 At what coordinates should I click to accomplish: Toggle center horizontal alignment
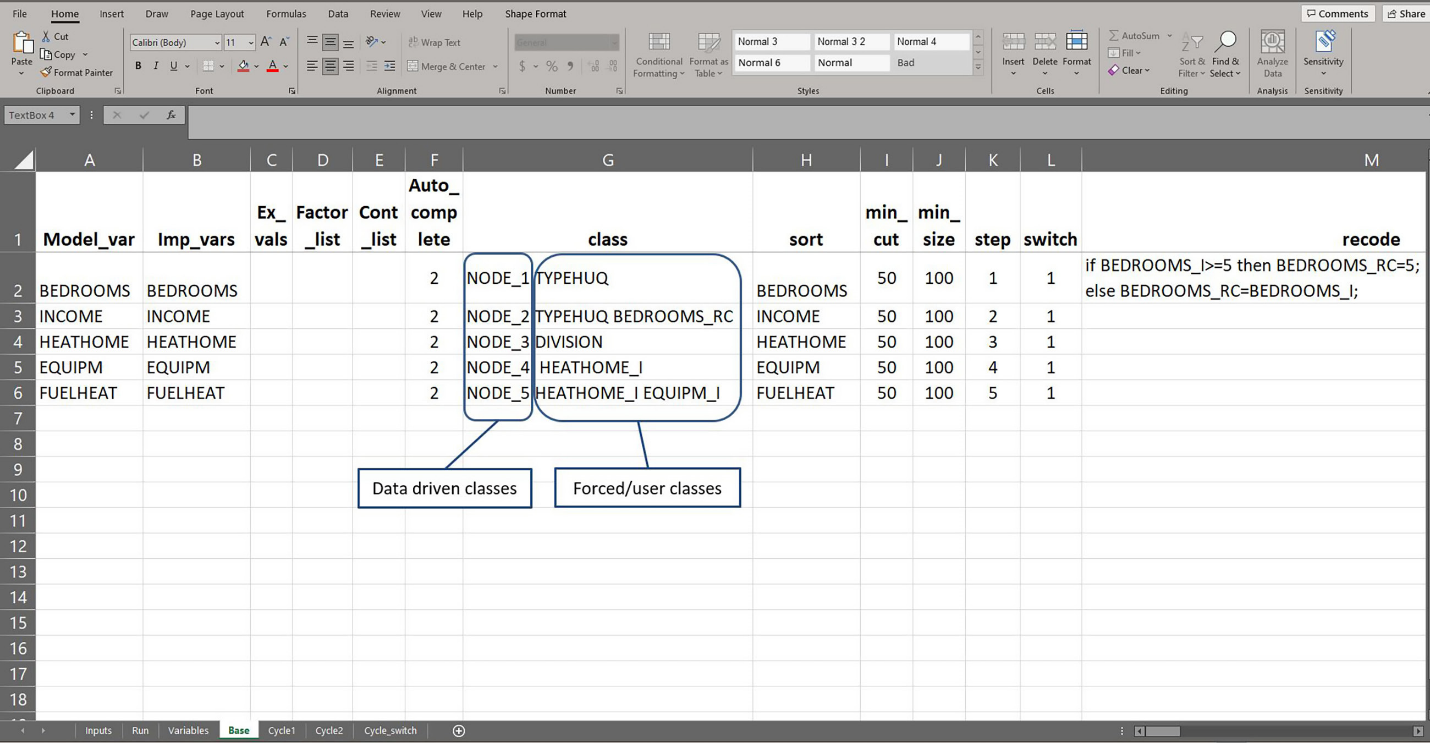click(330, 66)
